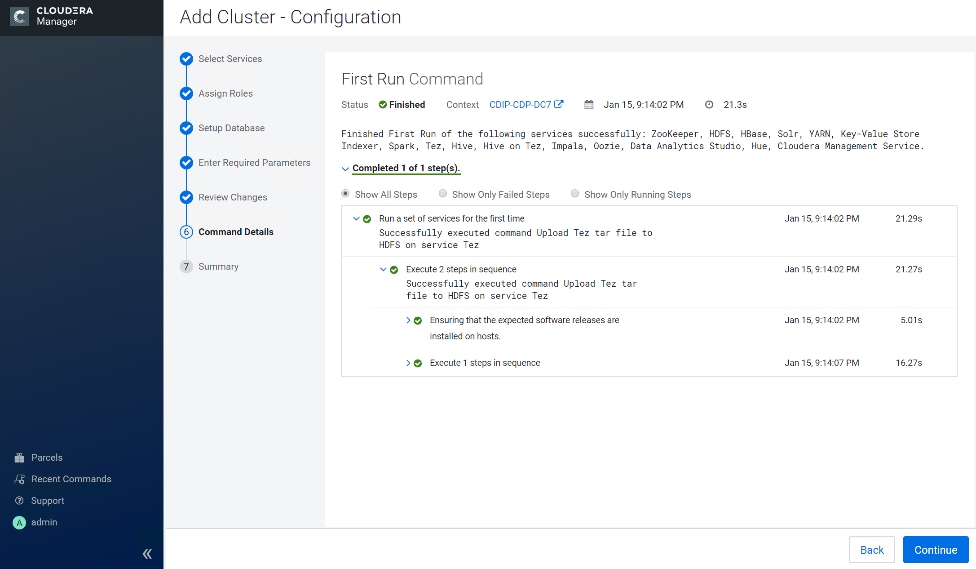Open Parcels page link
Screen dimensions: 976x569
(x=47, y=458)
